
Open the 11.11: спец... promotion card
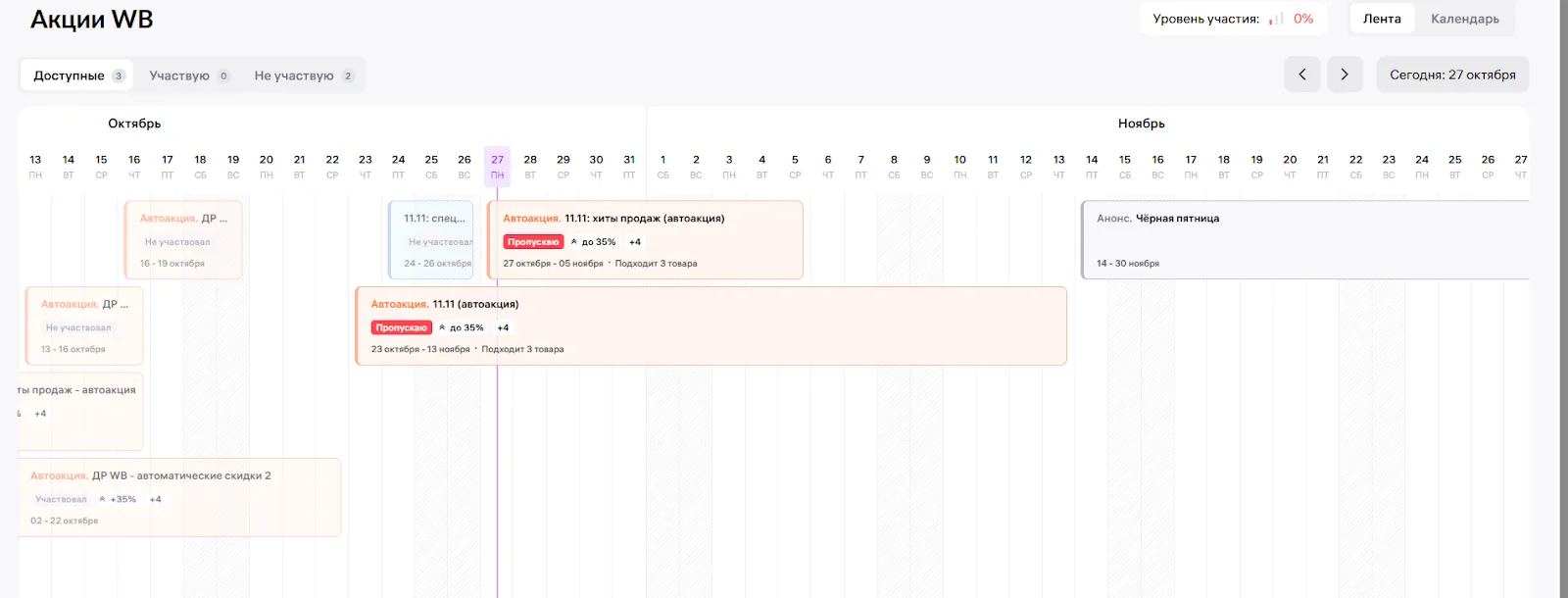(432, 240)
